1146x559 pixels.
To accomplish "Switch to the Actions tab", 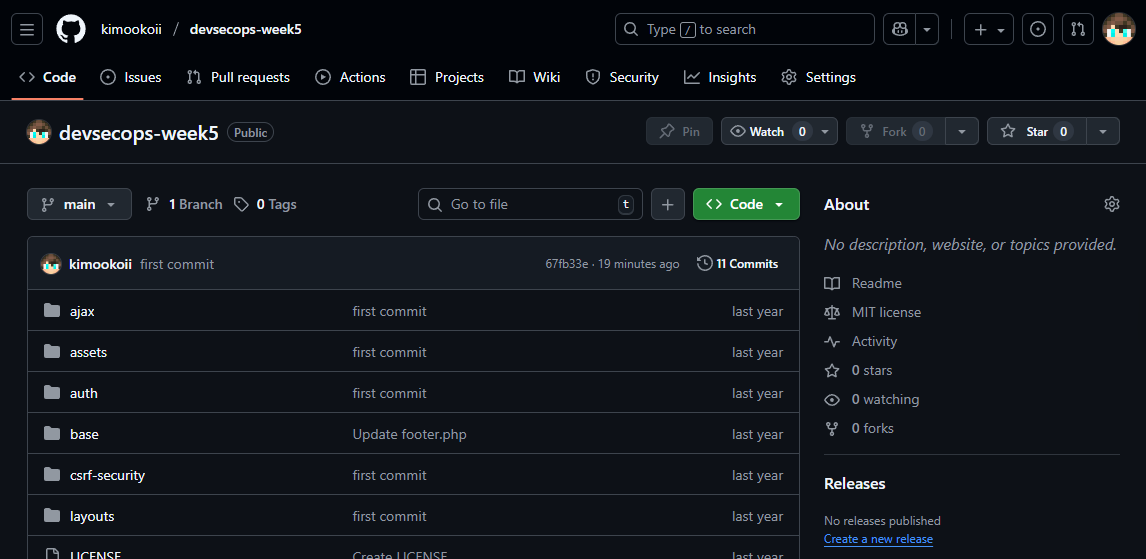I will [350, 77].
